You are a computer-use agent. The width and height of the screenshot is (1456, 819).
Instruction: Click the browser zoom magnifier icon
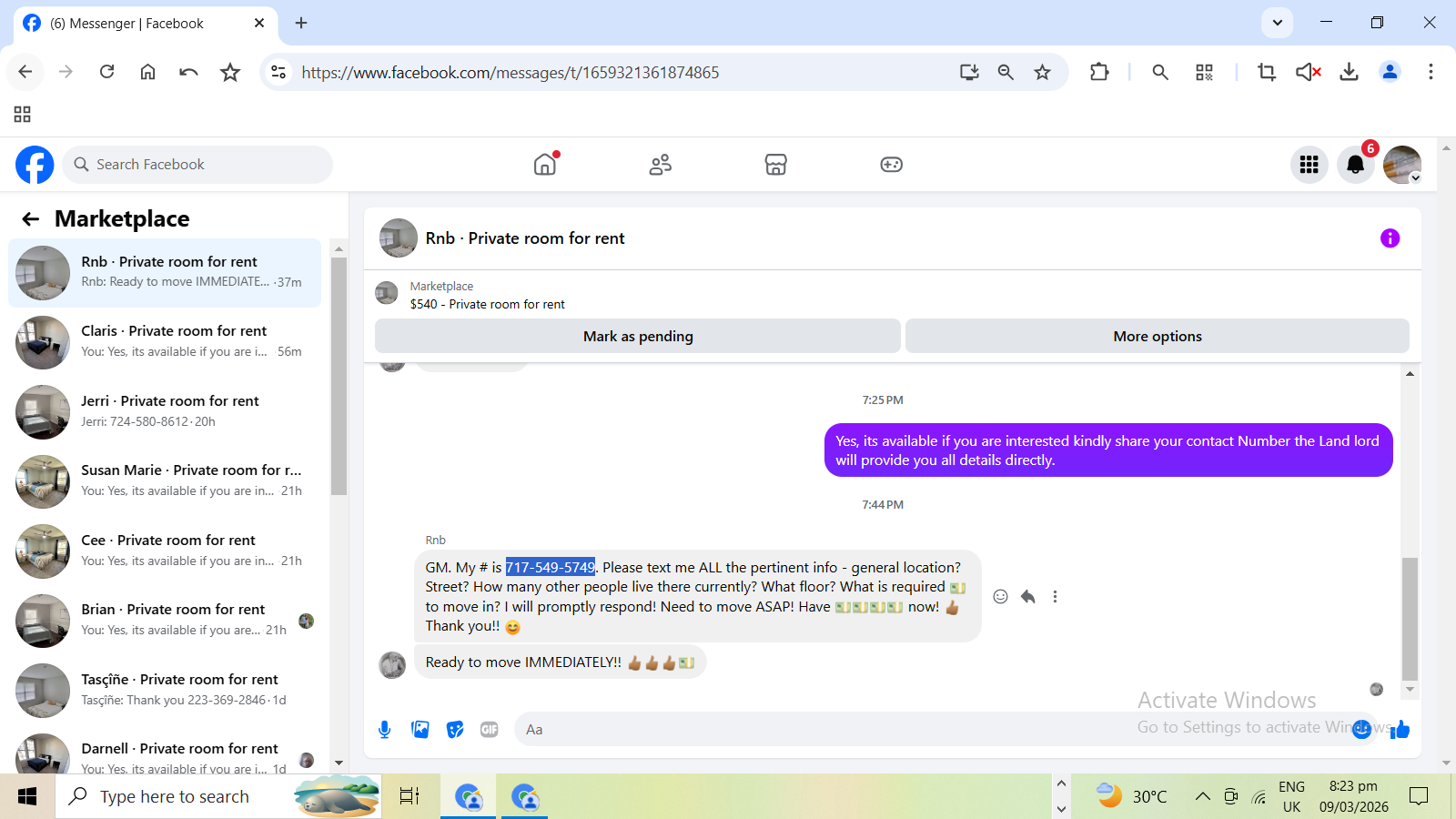(1006, 72)
